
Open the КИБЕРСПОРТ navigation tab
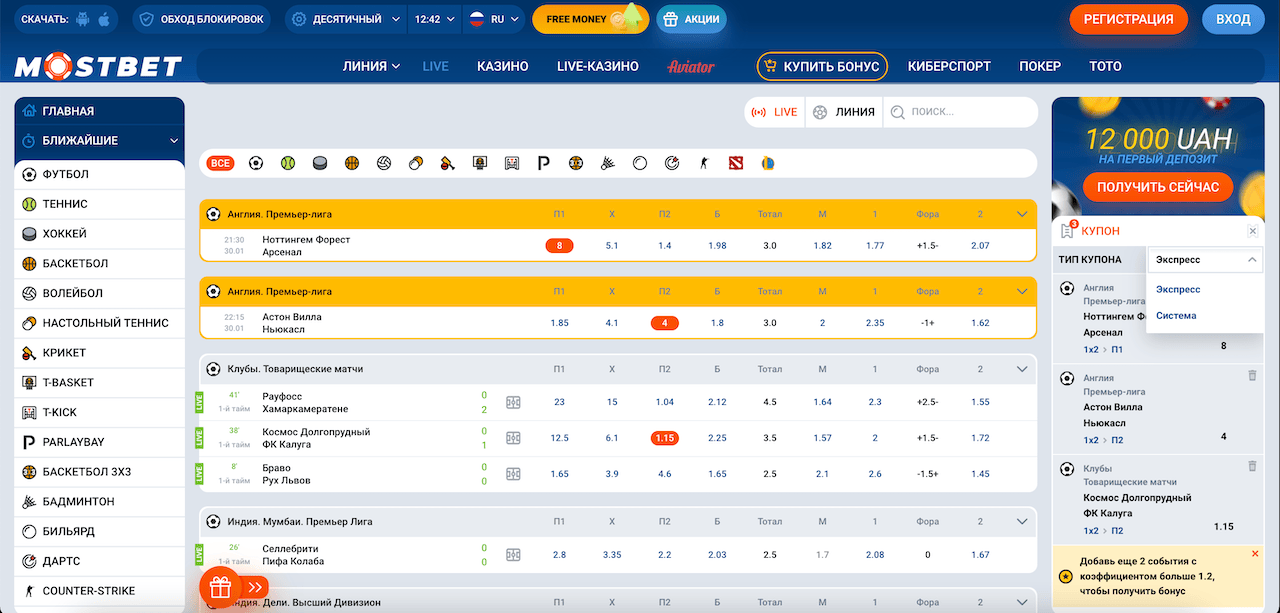tap(949, 66)
